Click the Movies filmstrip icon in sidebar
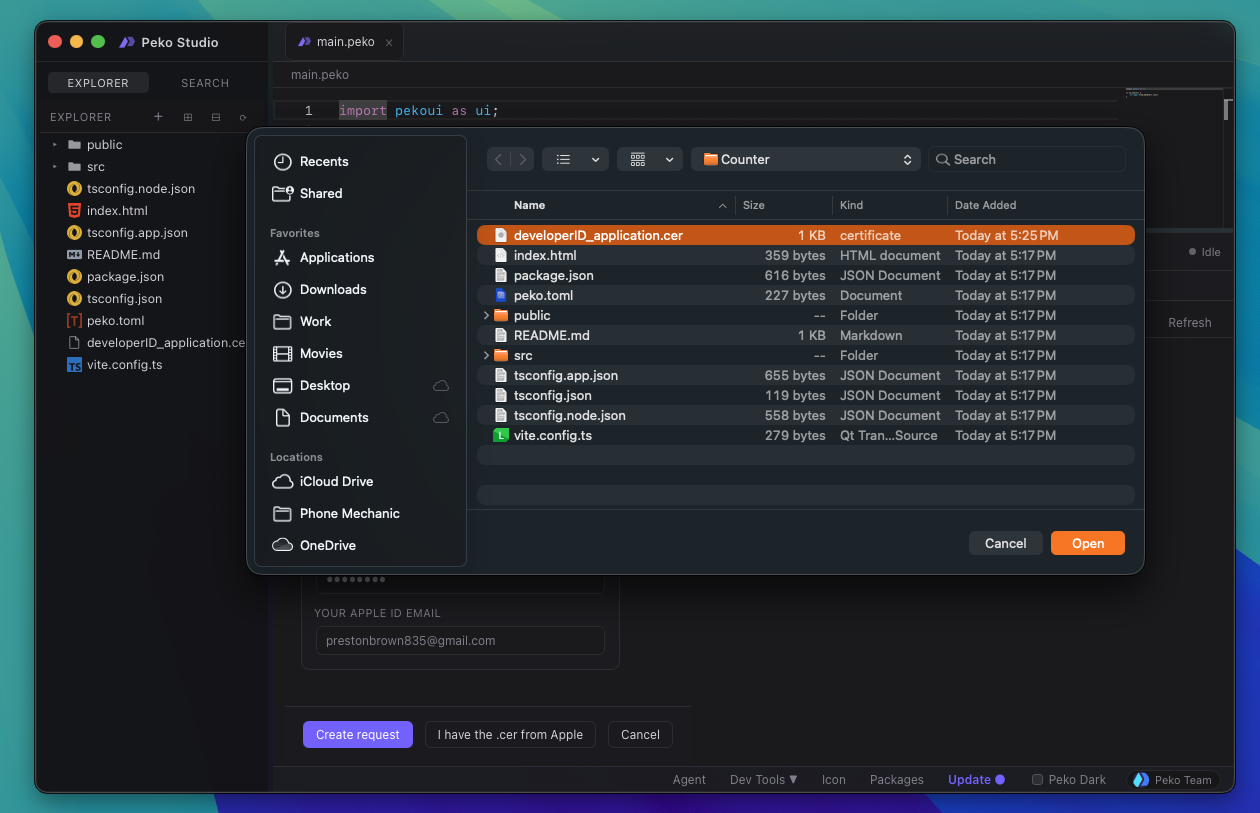 point(282,353)
